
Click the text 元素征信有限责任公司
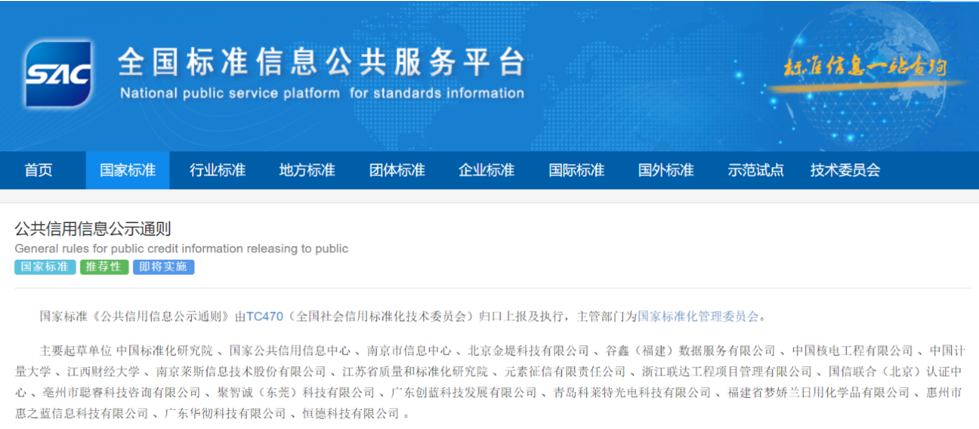pyautogui.click(x=564, y=372)
